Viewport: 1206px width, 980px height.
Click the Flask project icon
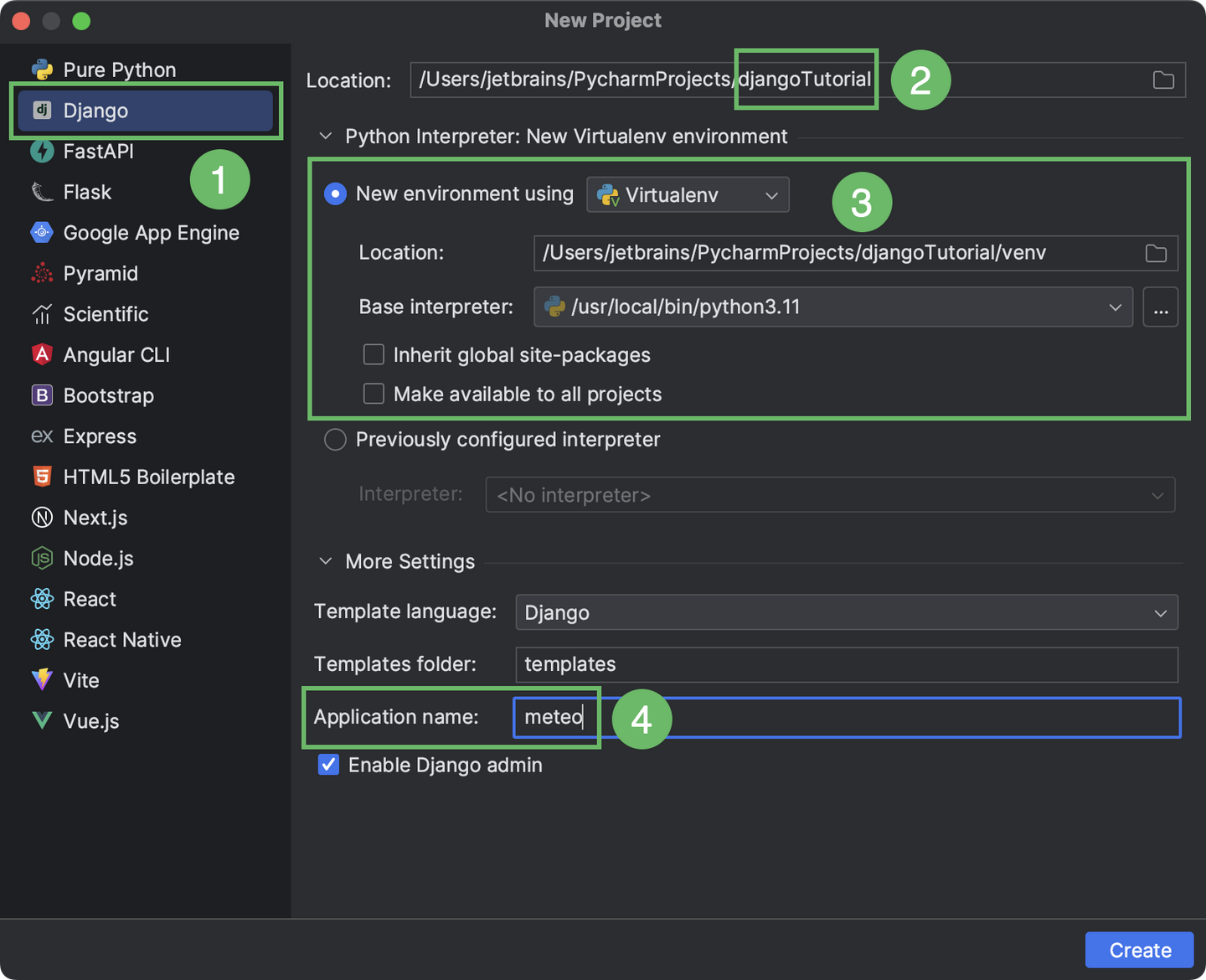point(41,192)
